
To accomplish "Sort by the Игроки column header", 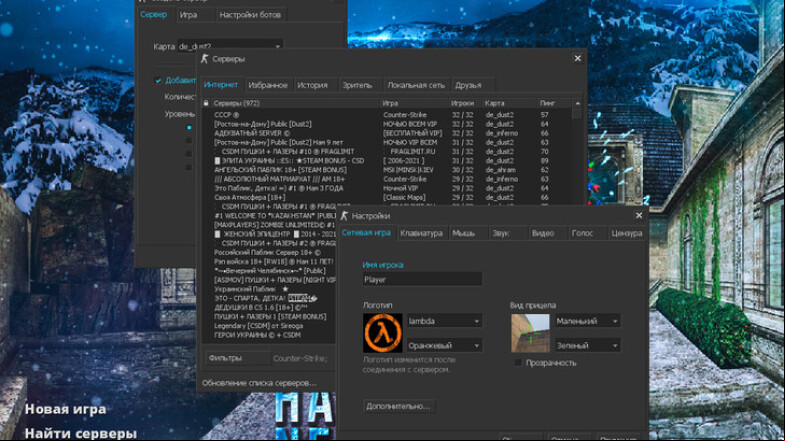I will (x=465, y=103).
